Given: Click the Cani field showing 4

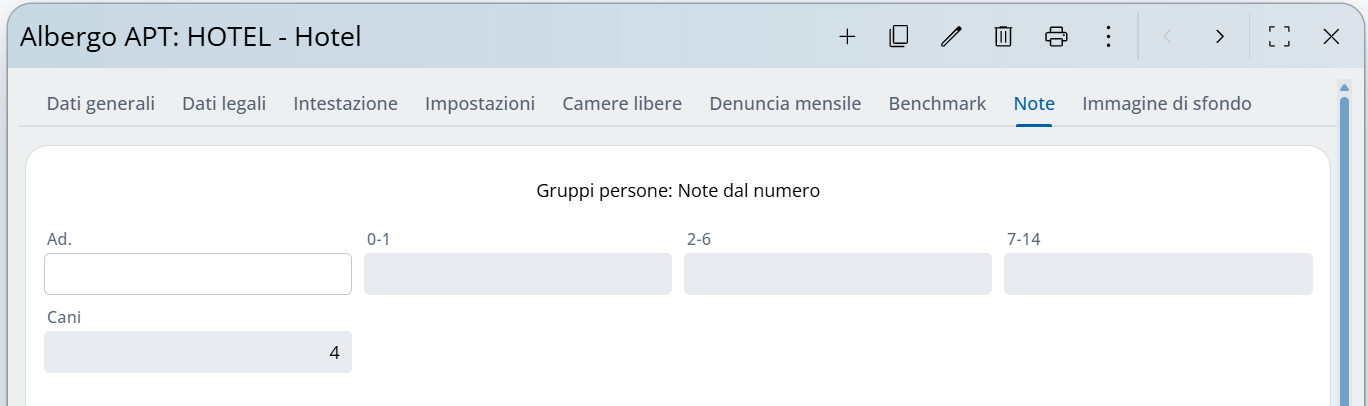Looking at the screenshot, I should coord(198,352).
